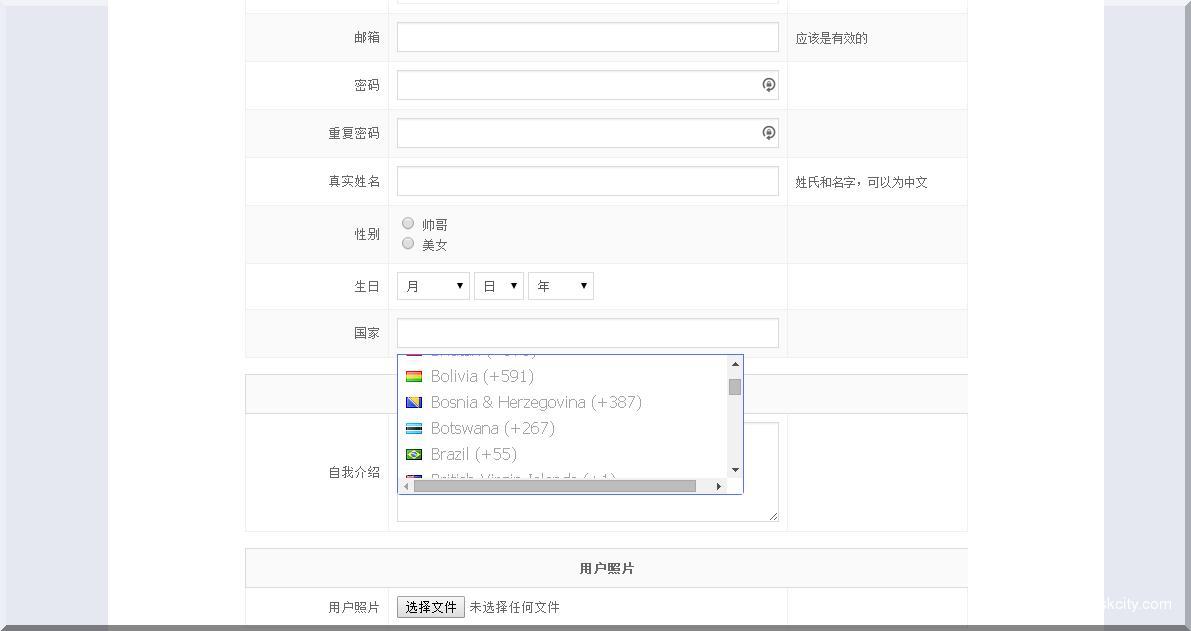Viewport: 1191px width, 631px height.
Task: Choose Bosnia & Herzegovina (+387) from the list
Action: pyautogui.click(x=536, y=402)
